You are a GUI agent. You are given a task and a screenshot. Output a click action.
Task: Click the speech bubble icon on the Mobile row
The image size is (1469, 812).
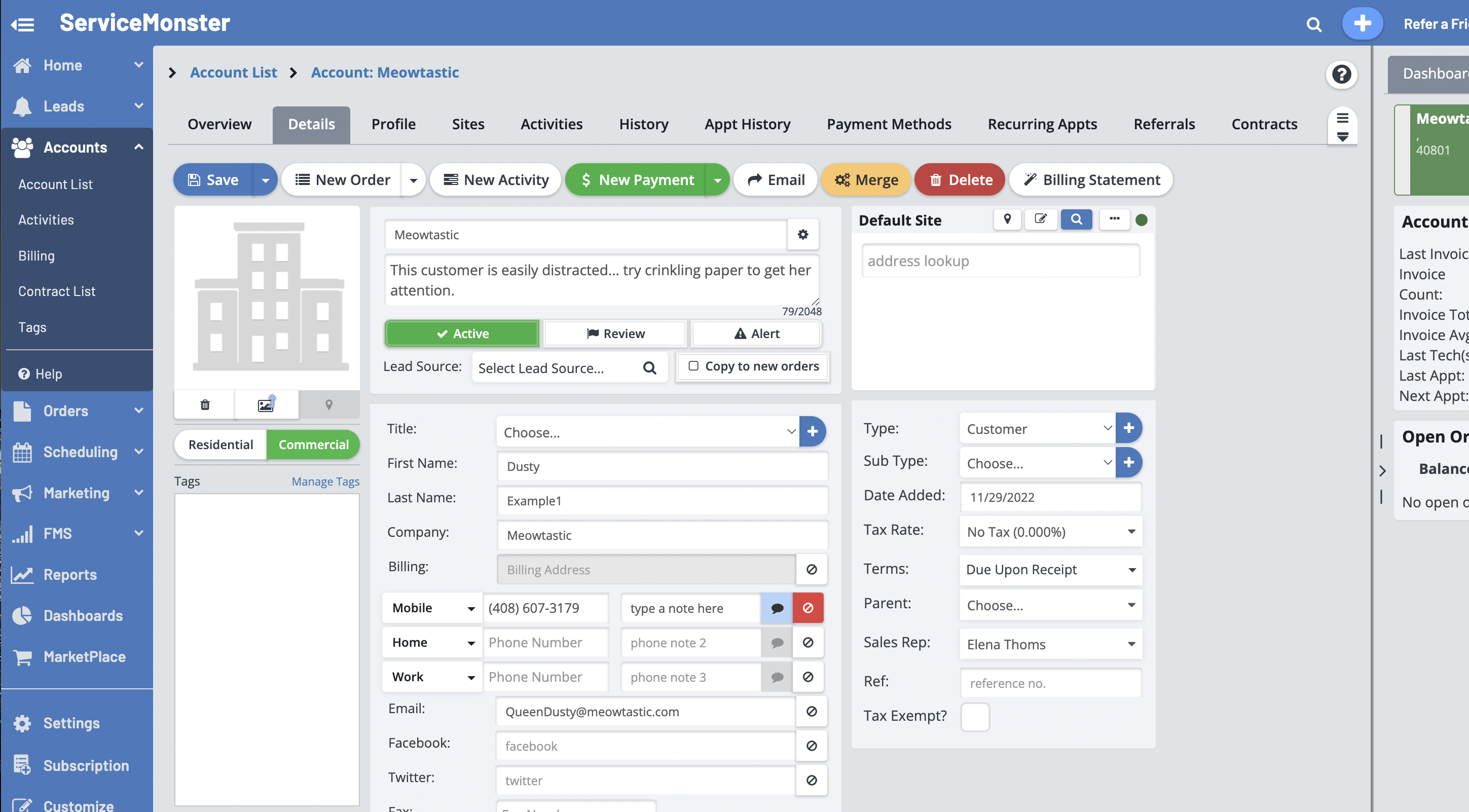(777, 608)
